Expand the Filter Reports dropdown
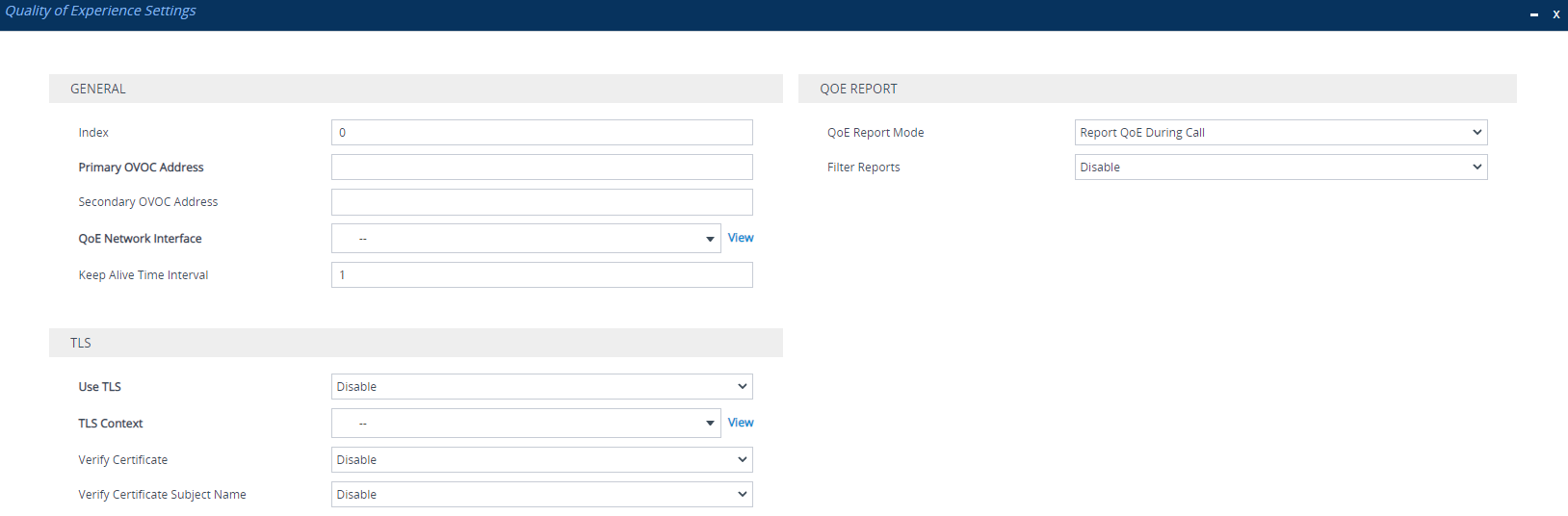 tap(1280, 168)
